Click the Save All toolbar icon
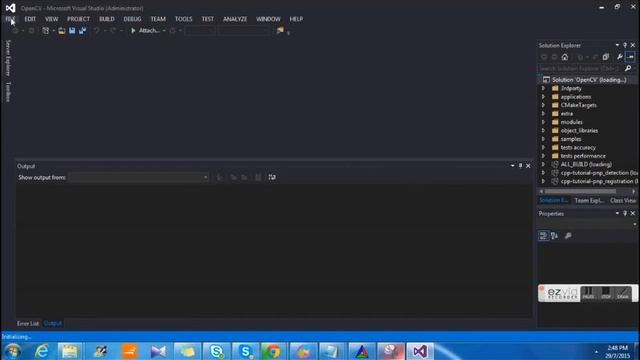Screen dimensions: 640x360 click(x=82, y=31)
